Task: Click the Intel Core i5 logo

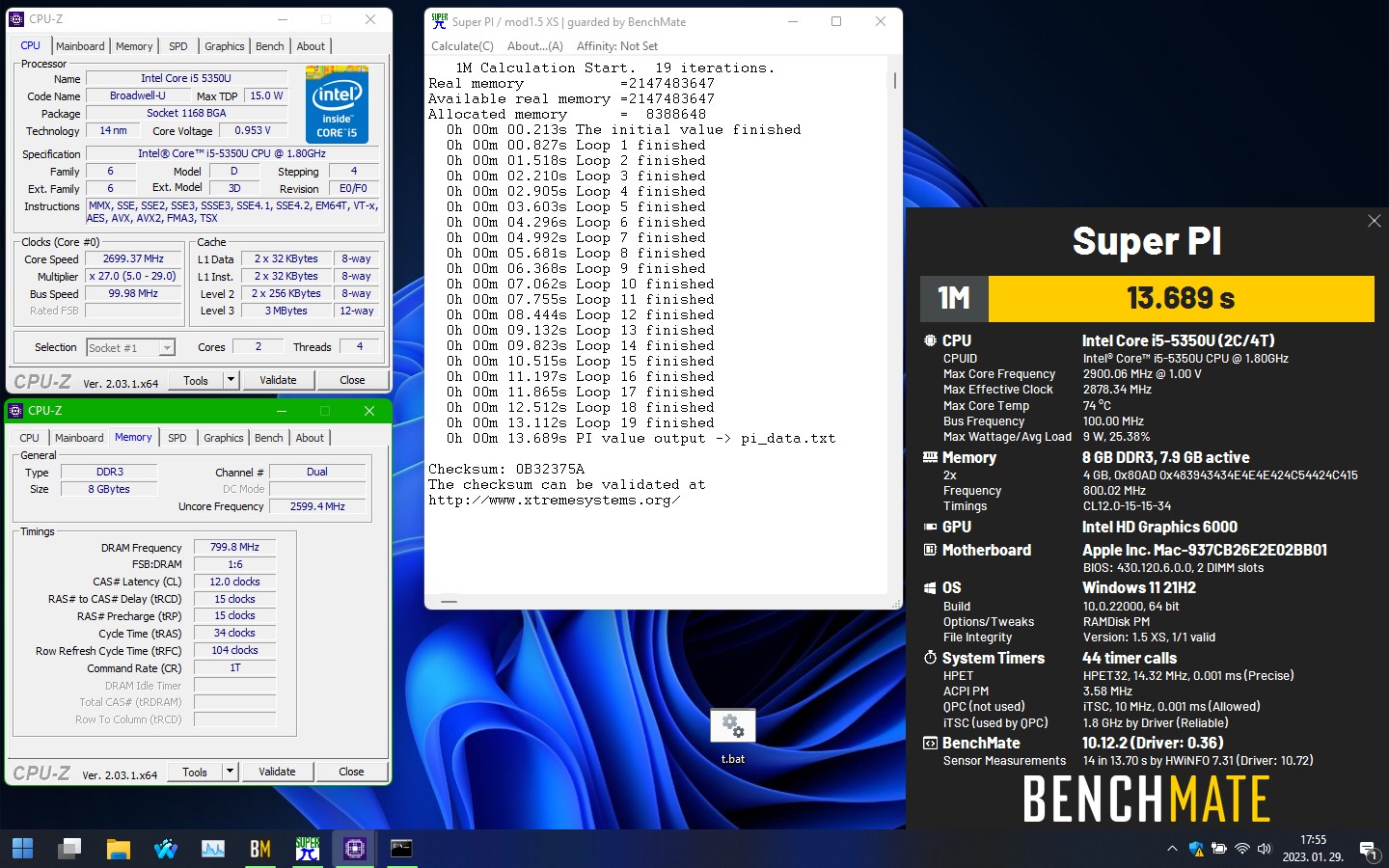Action: pos(337,104)
